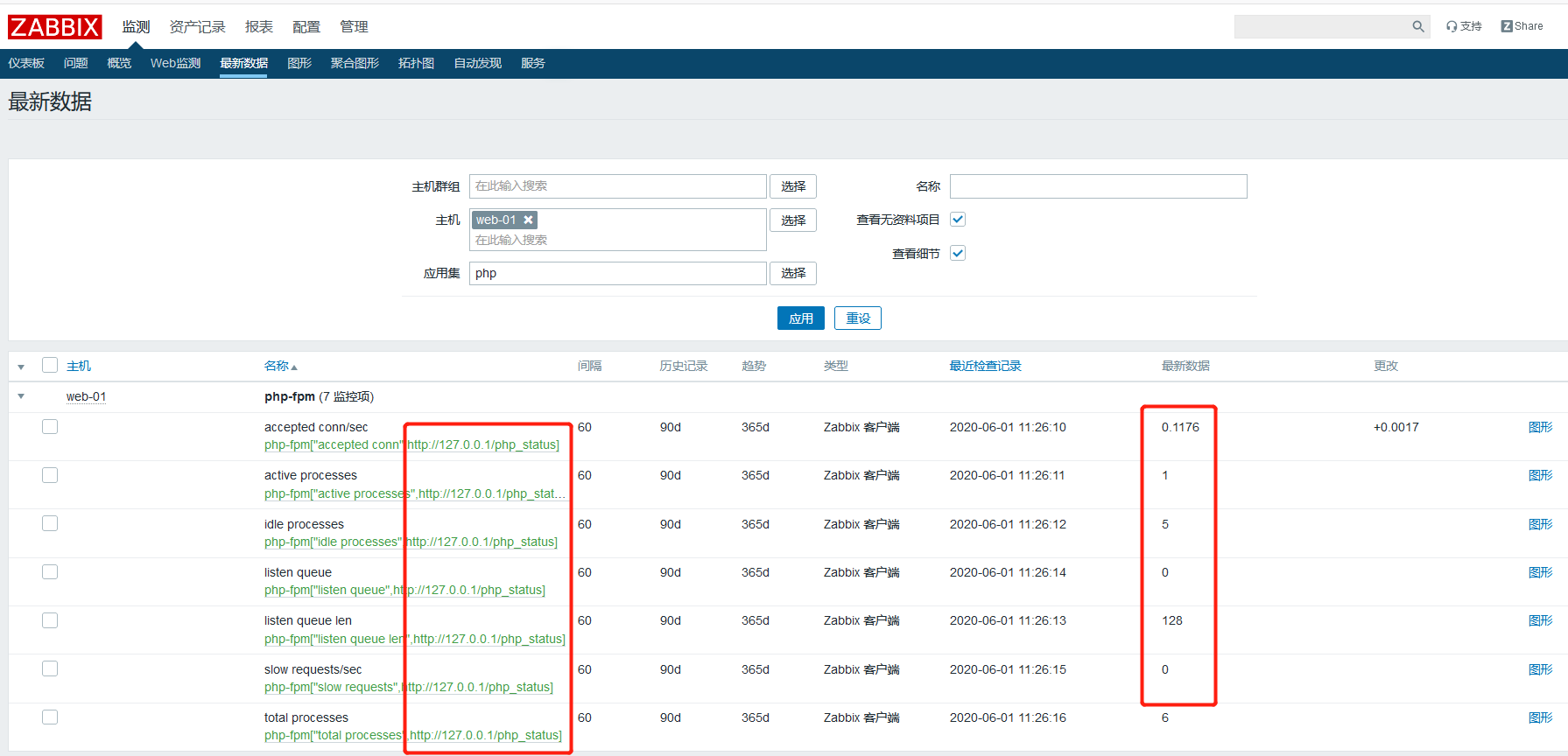Open the 监测 top menu
Screen dimensions: 1568x756
point(136,27)
